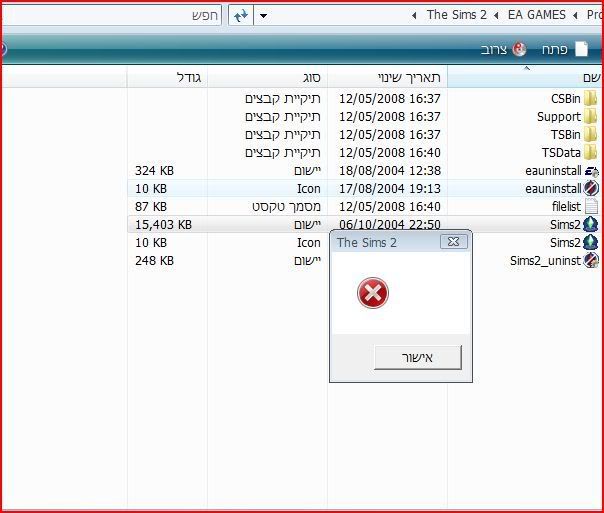604x513 pixels.
Task: Click the Sims2_uninst file icon
Action: coord(591,261)
